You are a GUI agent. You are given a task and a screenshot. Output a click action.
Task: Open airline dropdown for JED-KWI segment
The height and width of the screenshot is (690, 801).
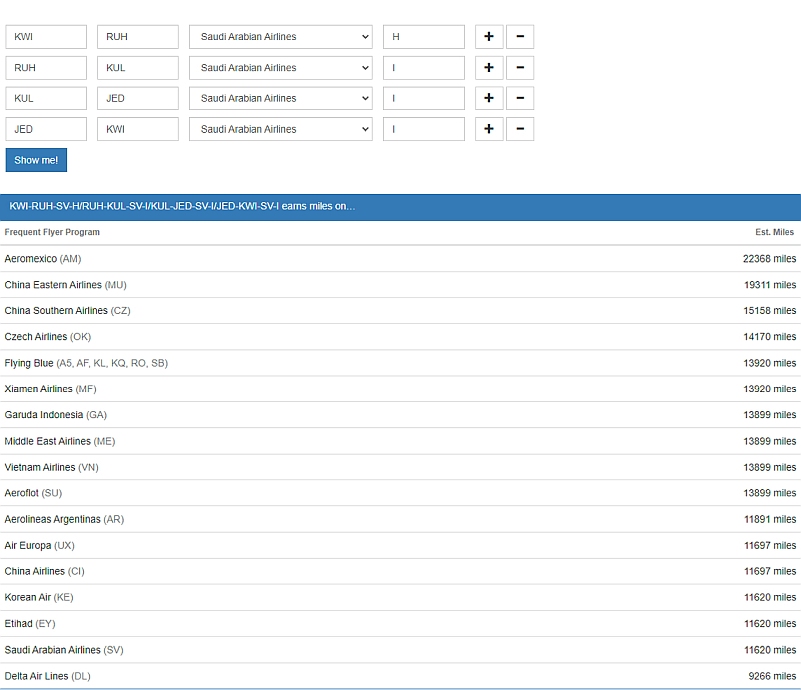[x=281, y=129]
